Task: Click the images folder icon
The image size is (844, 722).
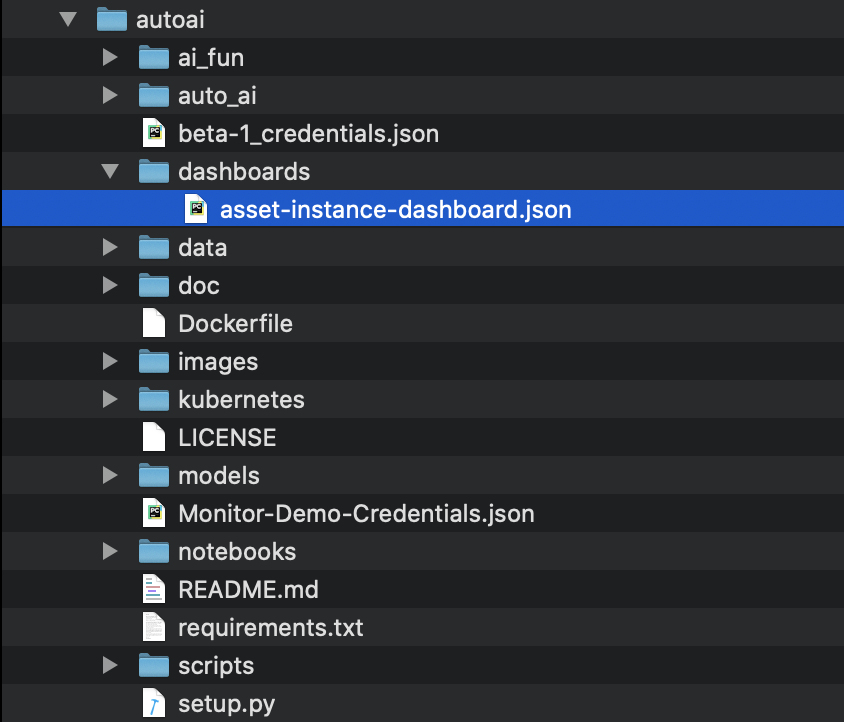Action: pos(154,361)
